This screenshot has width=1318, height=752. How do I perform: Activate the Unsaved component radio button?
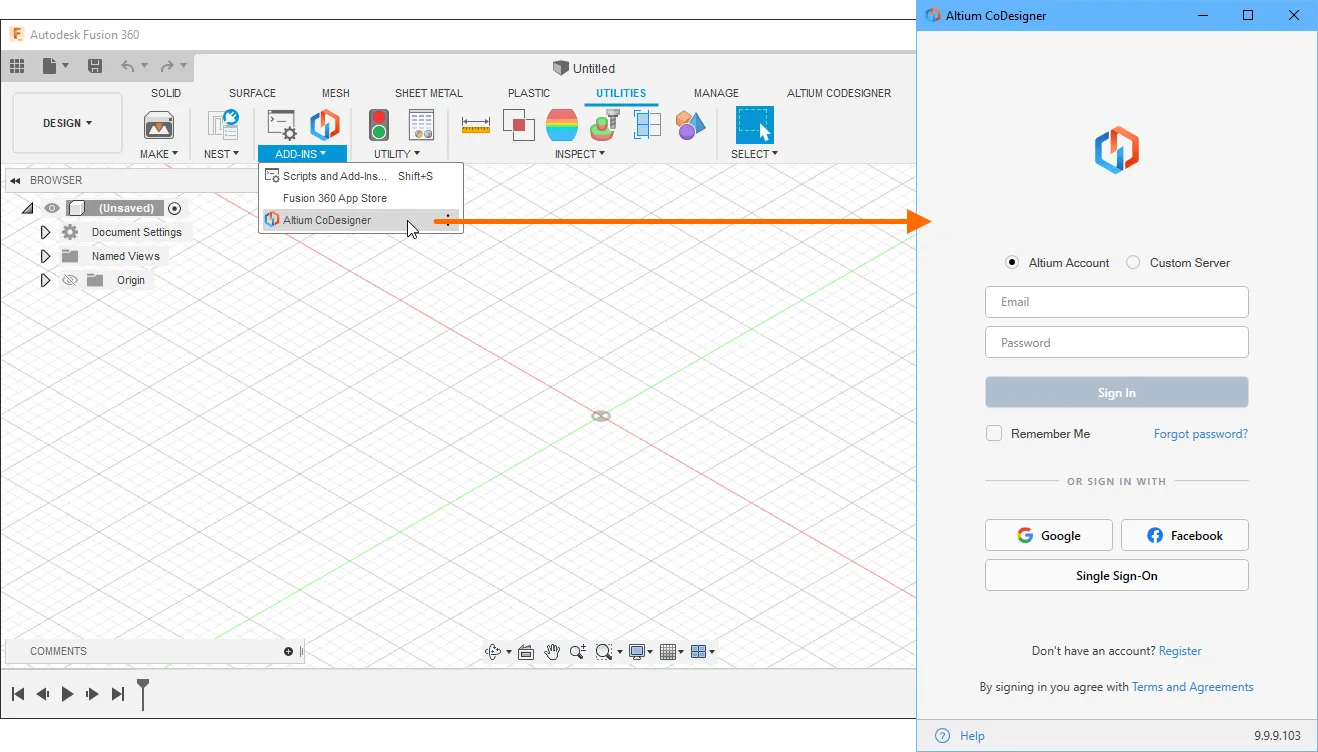click(x=175, y=209)
